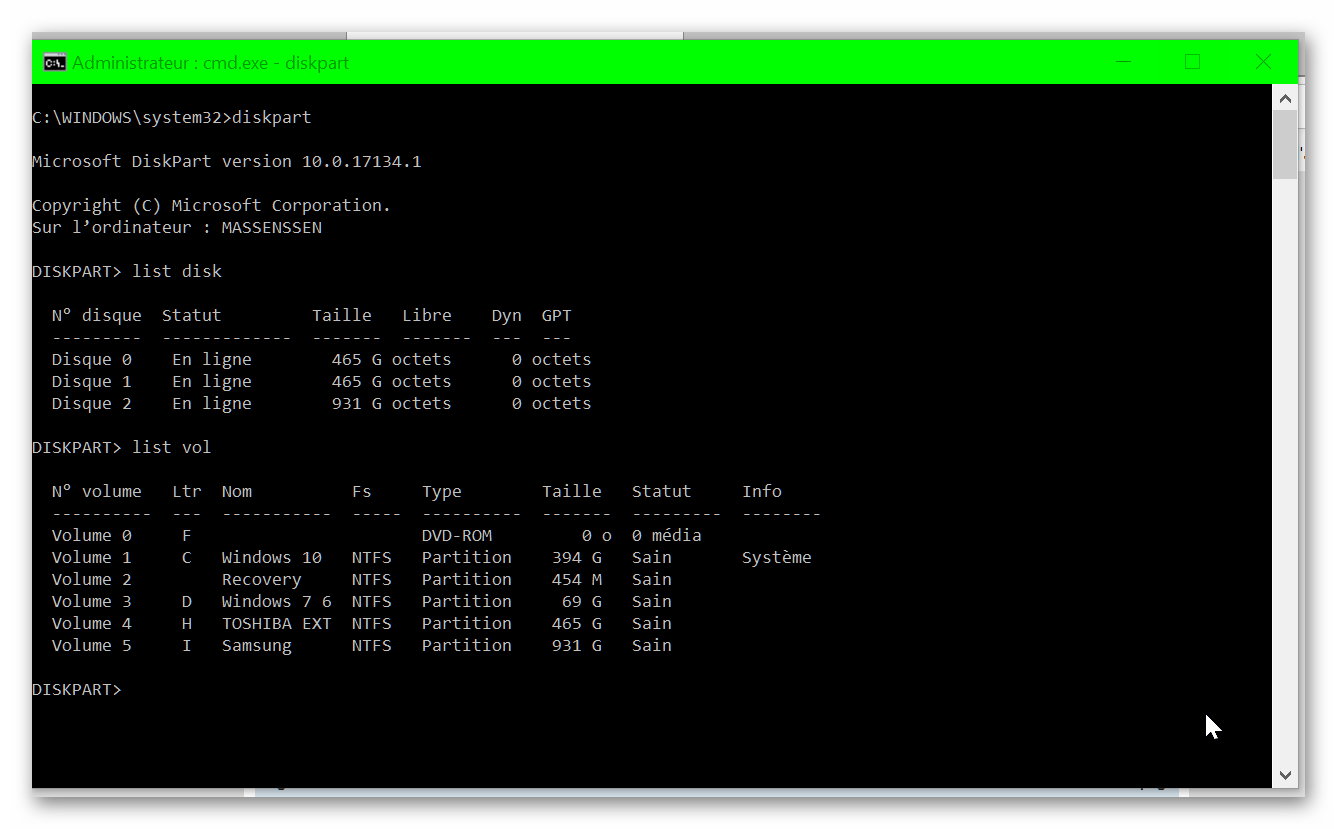Click 'Statut' header in disk table

point(192,316)
